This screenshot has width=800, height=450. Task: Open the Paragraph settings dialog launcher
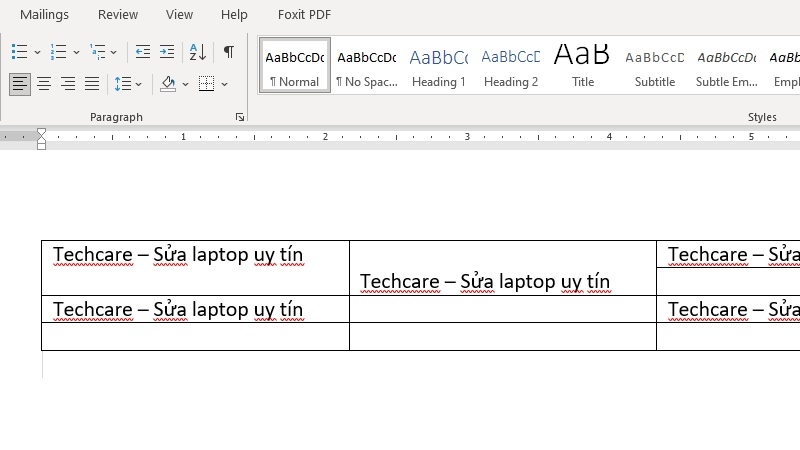tap(240, 117)
